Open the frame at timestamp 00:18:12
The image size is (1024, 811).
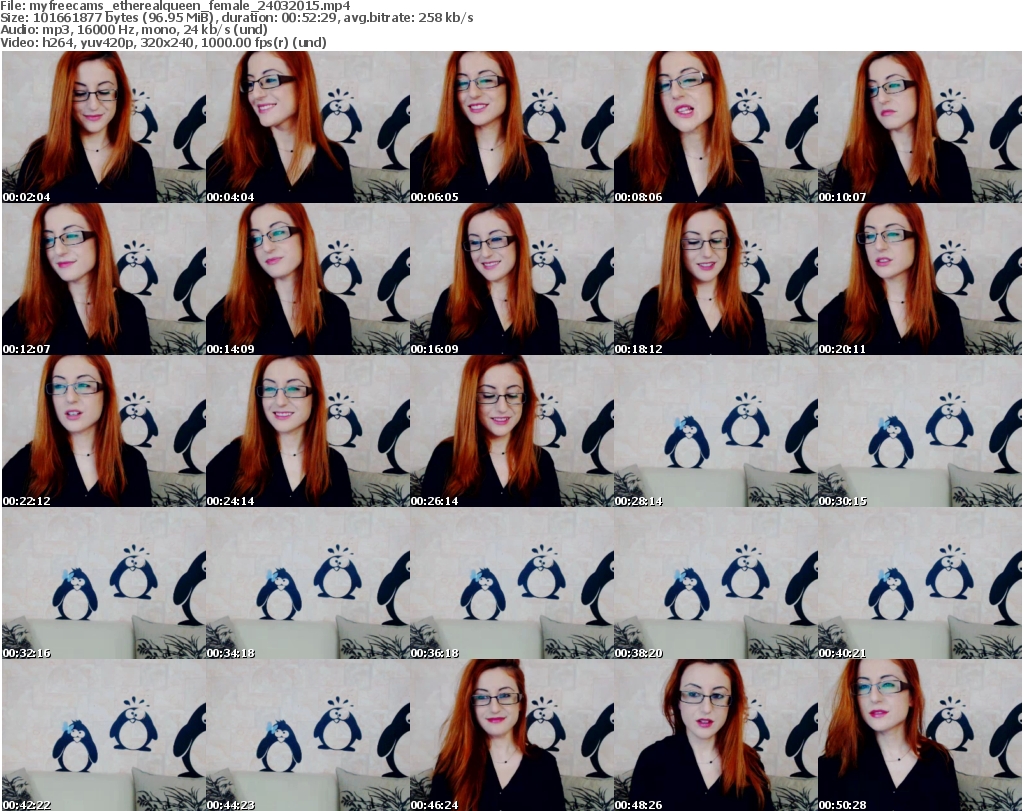click(715, 279)
